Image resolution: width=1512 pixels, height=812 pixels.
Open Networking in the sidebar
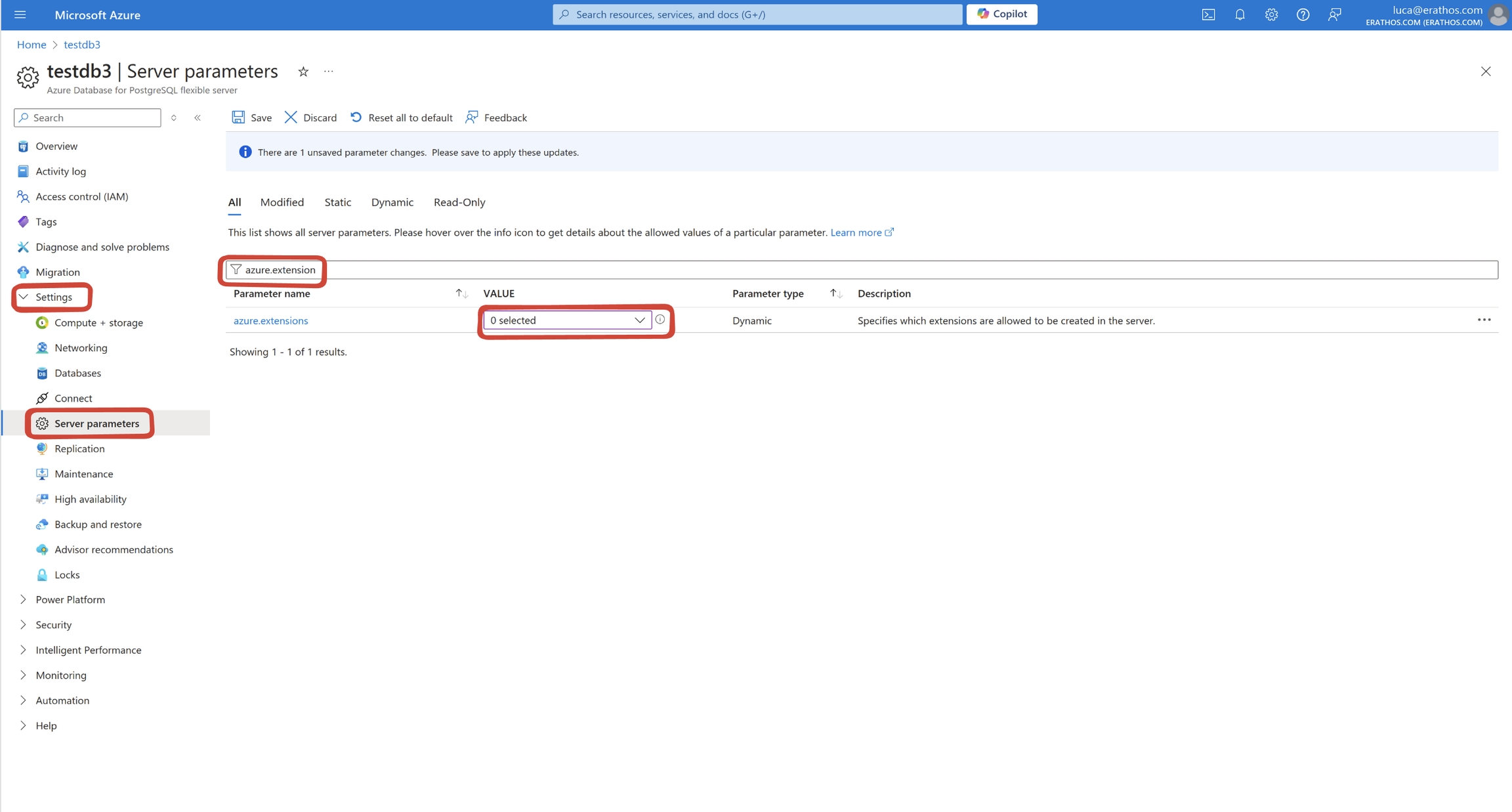click(81, 348)
